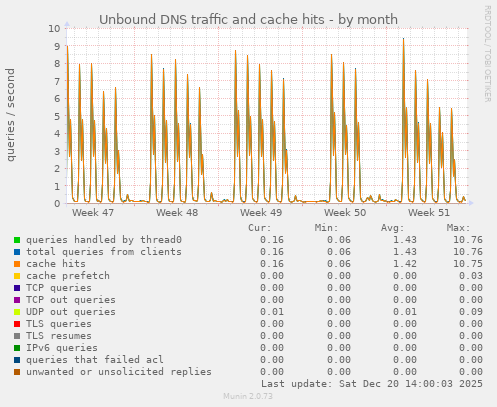Click the 'queries / second' y-axis label

pyautogui.click(x=10, y=115)
